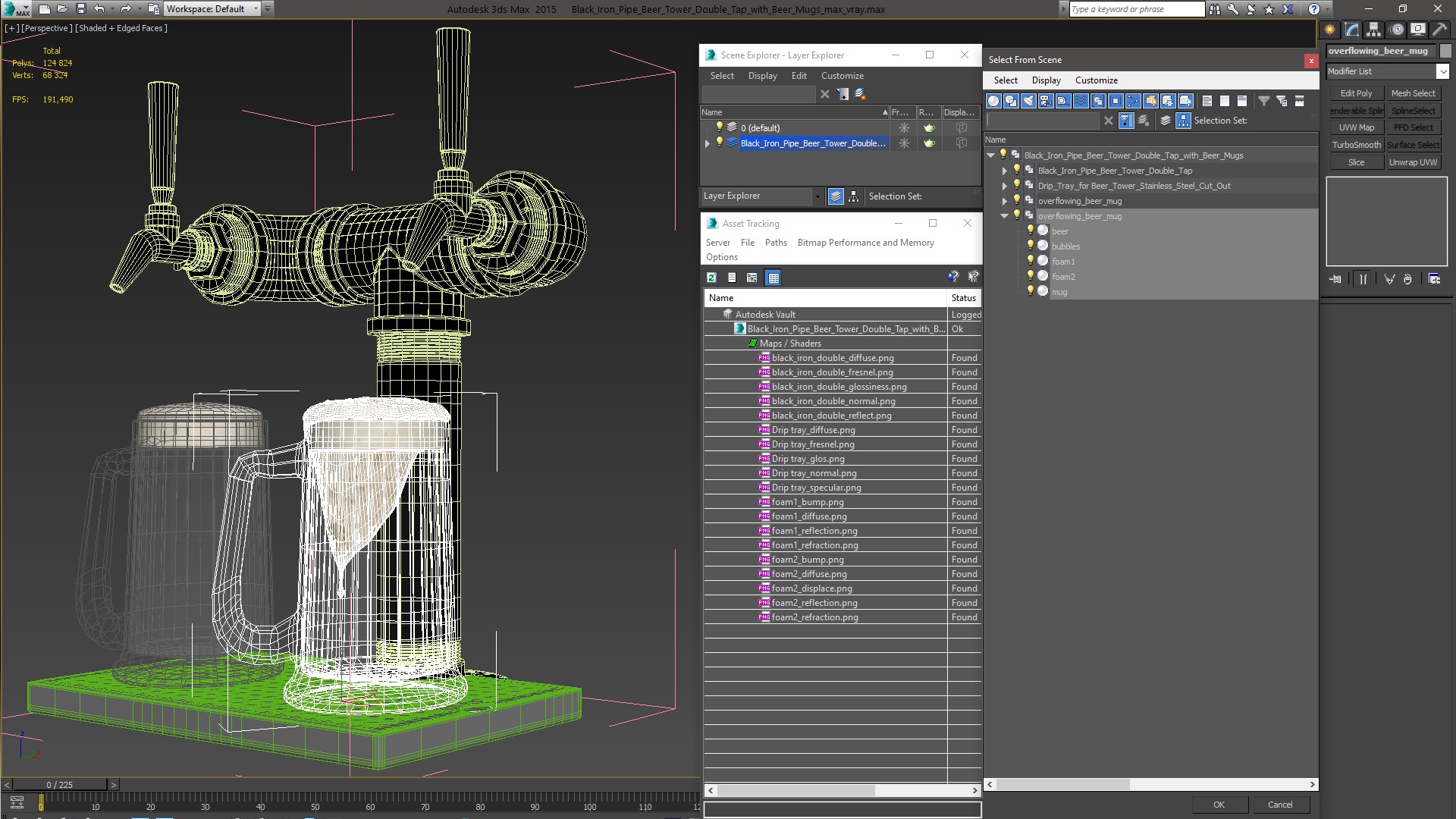The width and height of the screenshot is (1456, 819).
Task: Click the Paths menu in Asset Tracking
Action: point(776,242)
